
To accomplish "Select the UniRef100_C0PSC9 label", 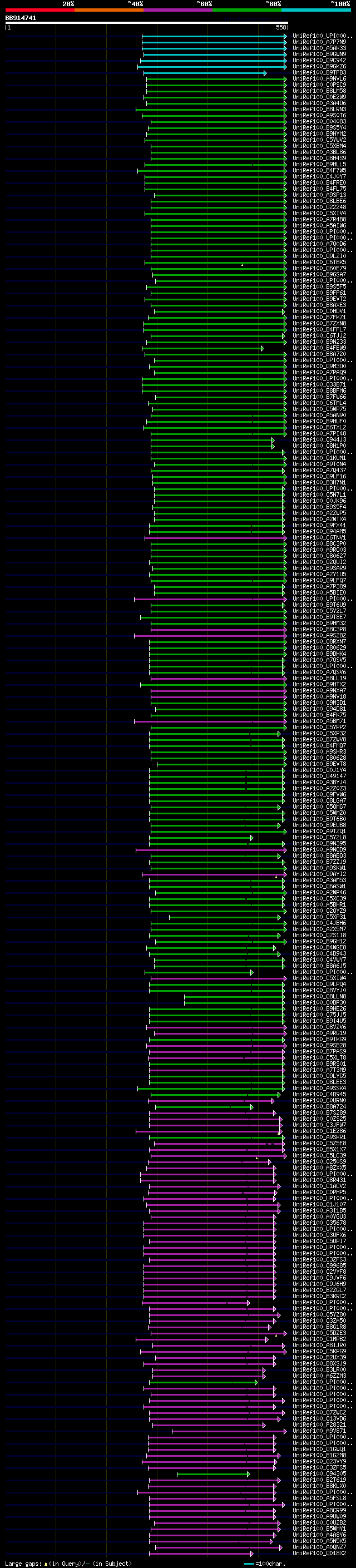I will coord(319,85).
